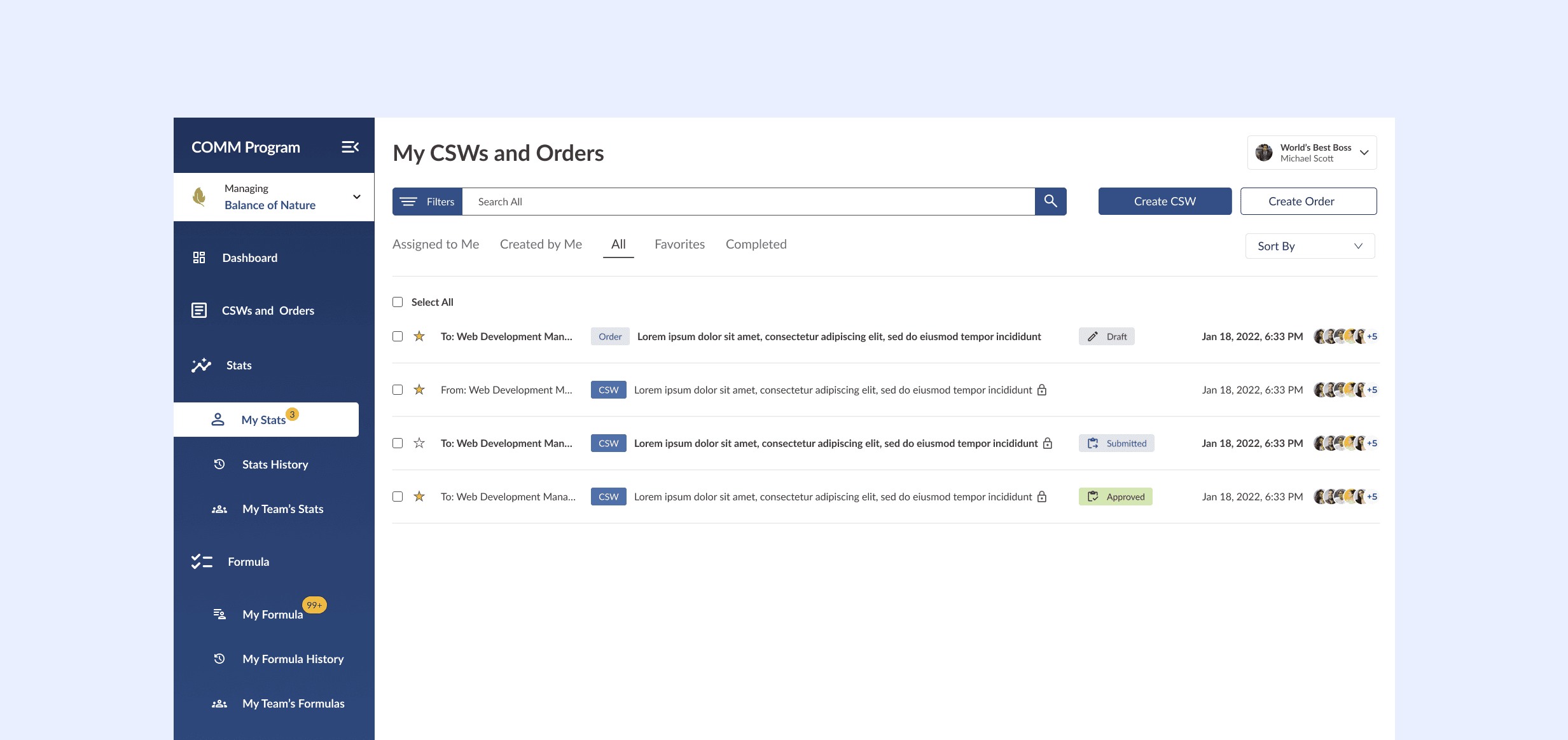Screen dimensions: 1568x740
Task: Tick checkbox for Approved CSW row
Action: [x=398, y=497]
